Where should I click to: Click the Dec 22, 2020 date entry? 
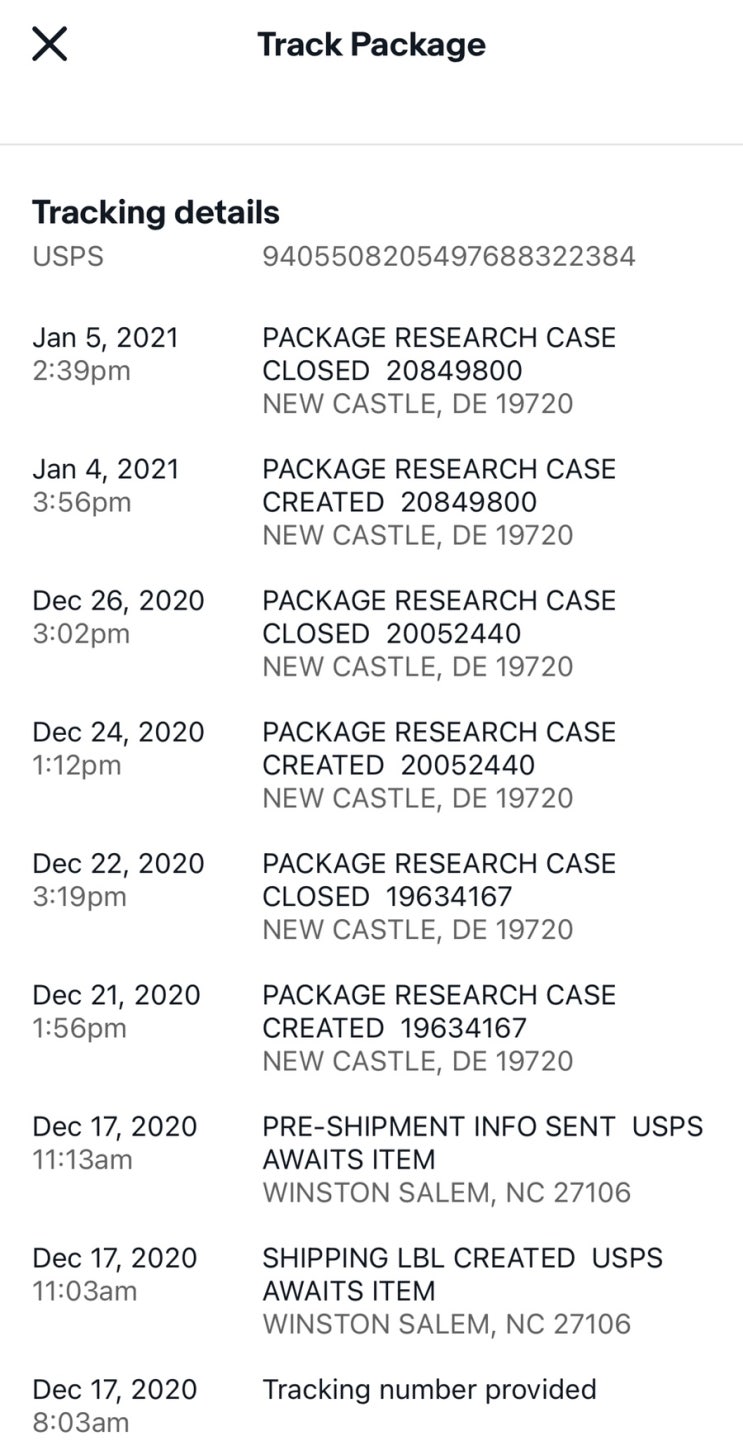tap(118, 864)
